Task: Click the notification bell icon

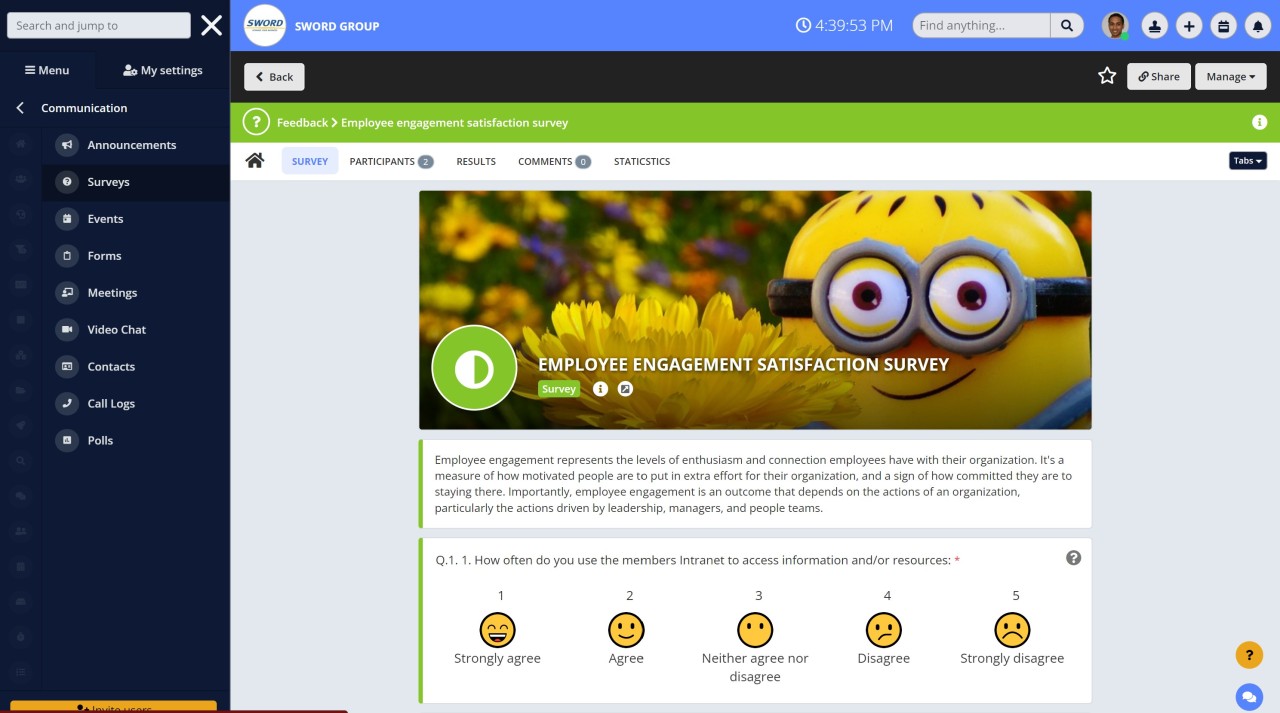Action: [1258, 25]
